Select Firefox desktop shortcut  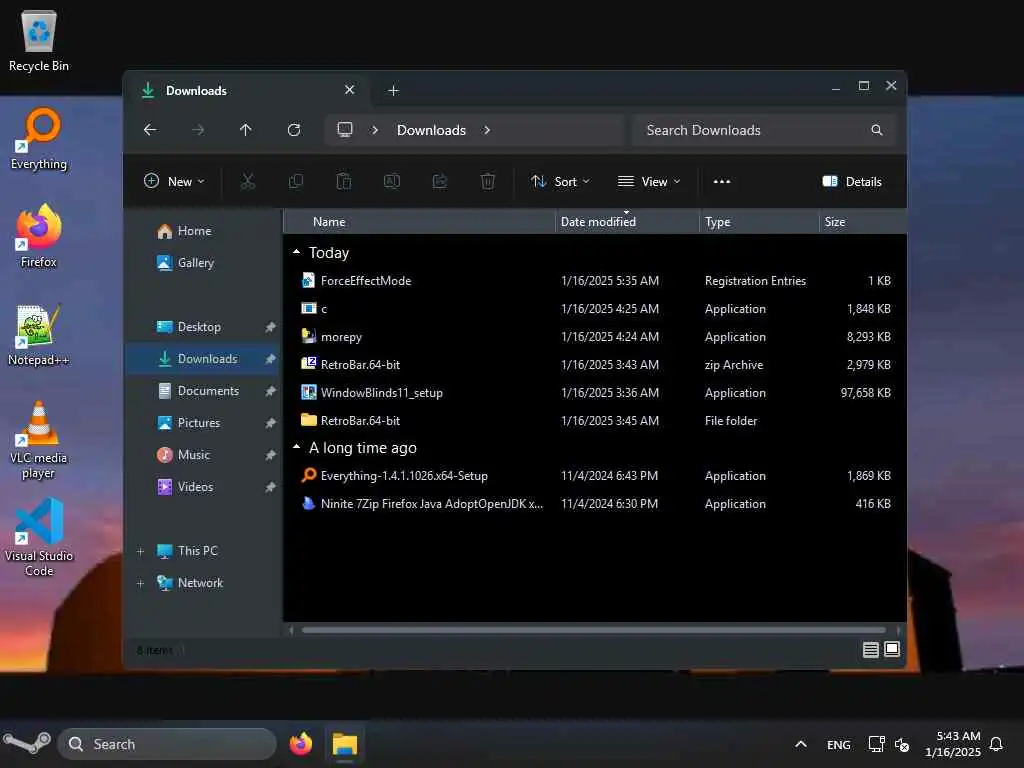pyautogui.click(x=39, y=236)
